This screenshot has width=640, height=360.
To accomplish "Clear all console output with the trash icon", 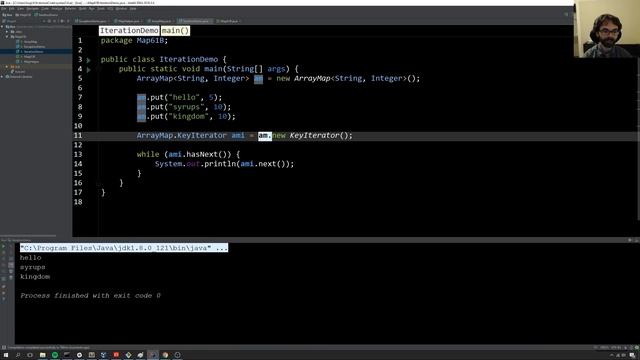I will point(11,278).
